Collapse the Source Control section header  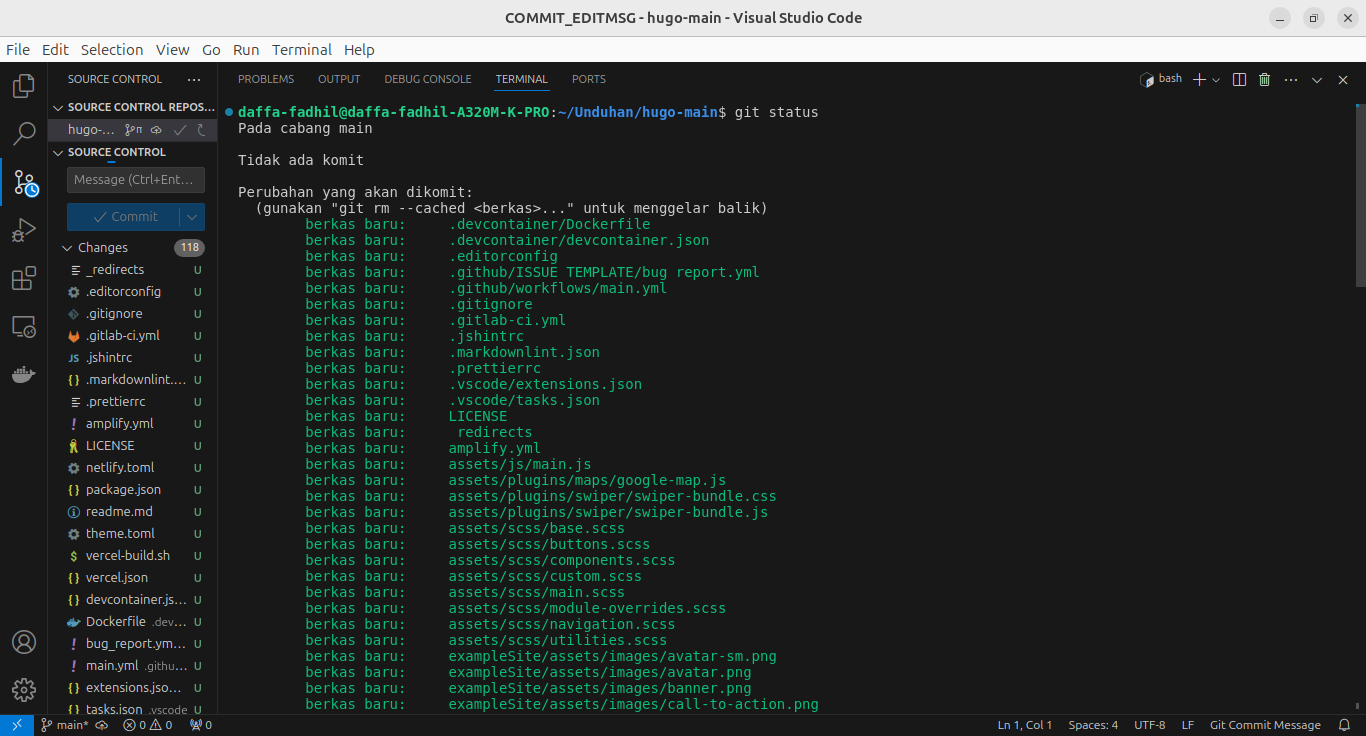coord(133,152)
